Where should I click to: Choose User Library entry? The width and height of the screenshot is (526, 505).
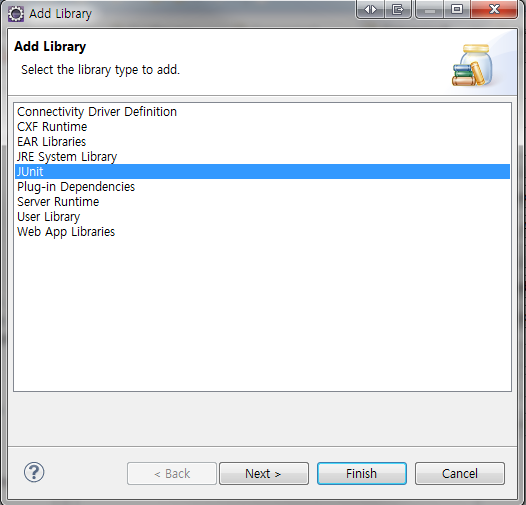[262, 217]
